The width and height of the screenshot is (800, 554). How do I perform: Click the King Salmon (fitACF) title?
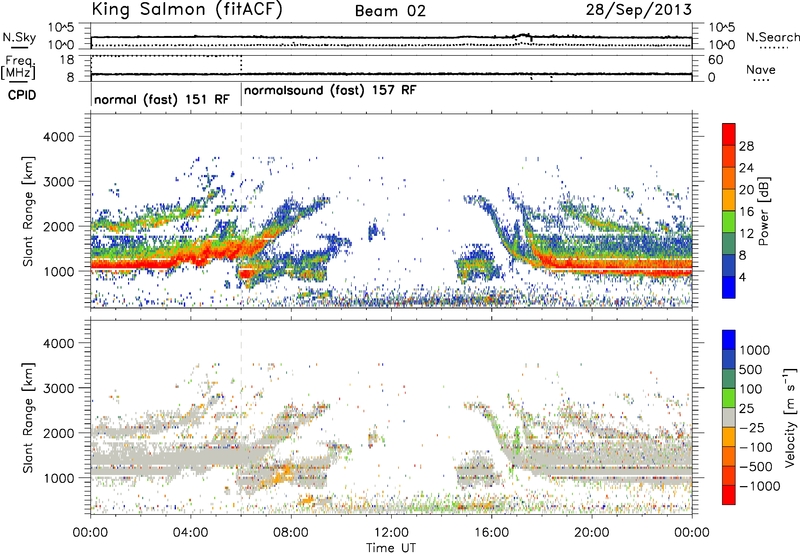click(187, 10)
